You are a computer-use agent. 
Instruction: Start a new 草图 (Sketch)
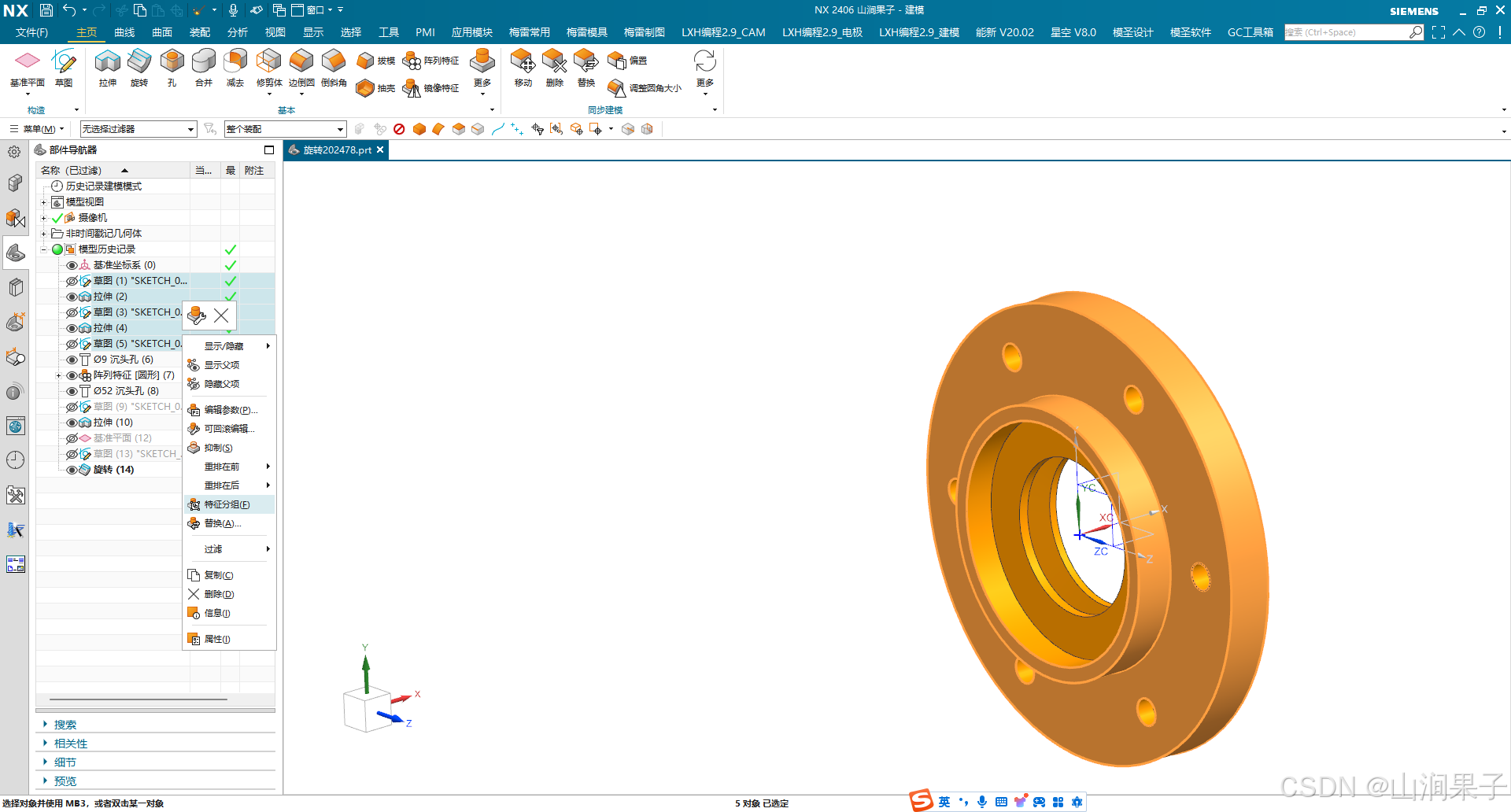coord(64,68)
